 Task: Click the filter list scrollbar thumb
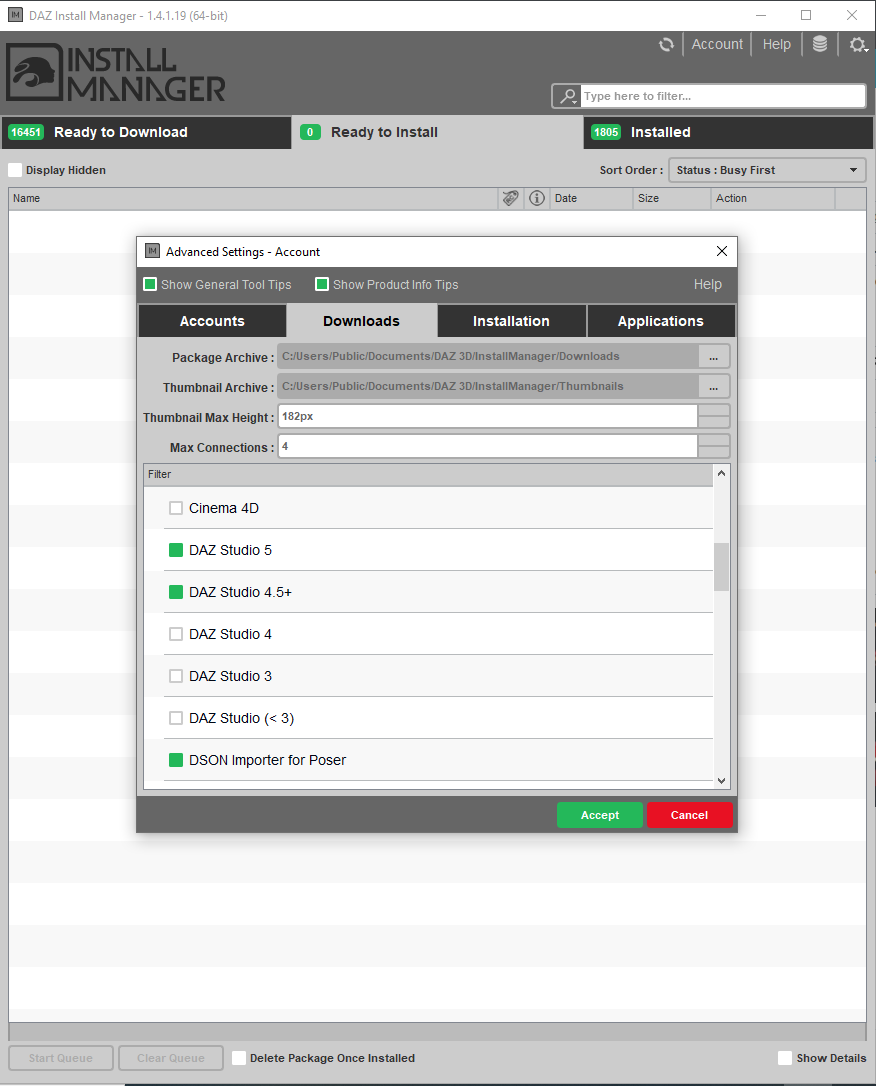coord(721,567)
